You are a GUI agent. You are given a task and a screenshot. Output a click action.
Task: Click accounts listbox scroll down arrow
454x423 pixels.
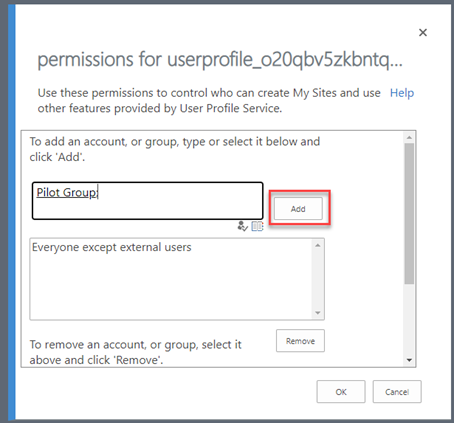tap(317, 313)
